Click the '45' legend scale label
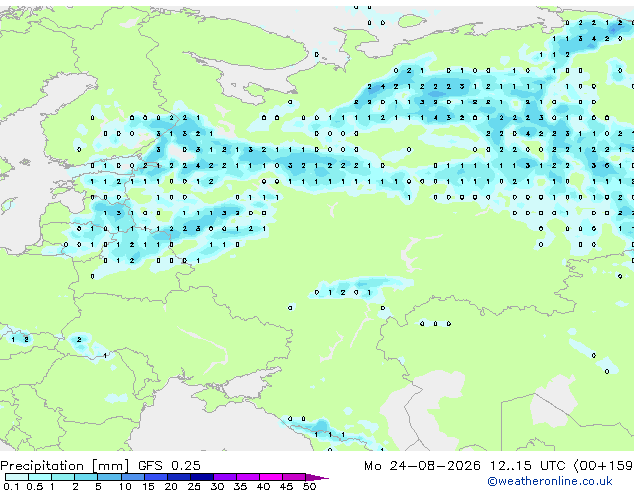Image resolution: width=634 pixels, height=490 pixels. (x=286, y=486)
